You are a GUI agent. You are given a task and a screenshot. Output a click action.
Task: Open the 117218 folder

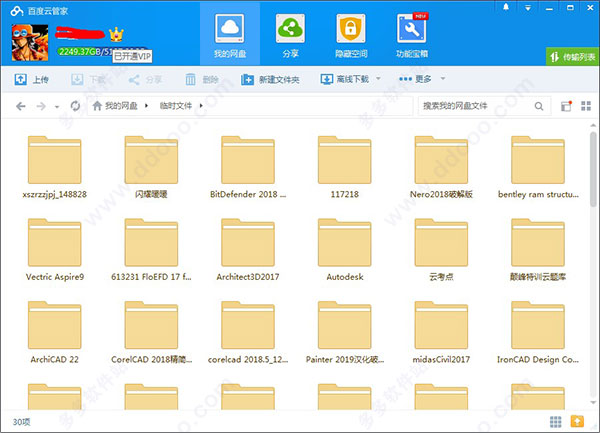pyautogui.click(x=345, y=167)
